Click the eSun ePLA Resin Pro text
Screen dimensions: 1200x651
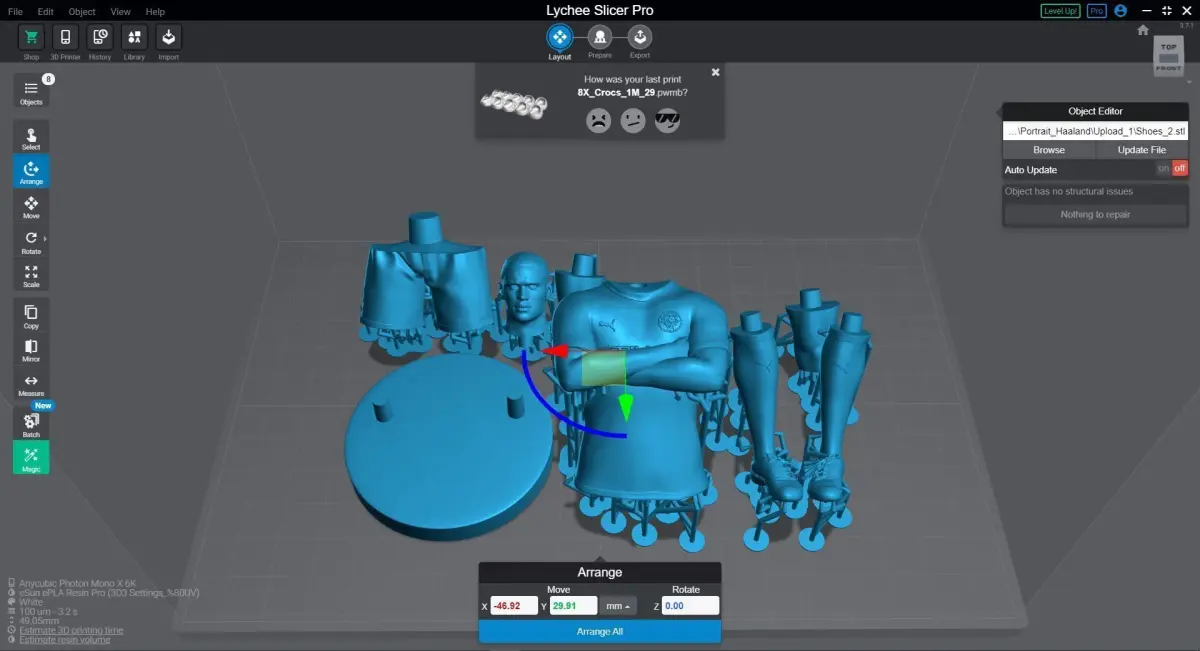[x=109, y=593]
